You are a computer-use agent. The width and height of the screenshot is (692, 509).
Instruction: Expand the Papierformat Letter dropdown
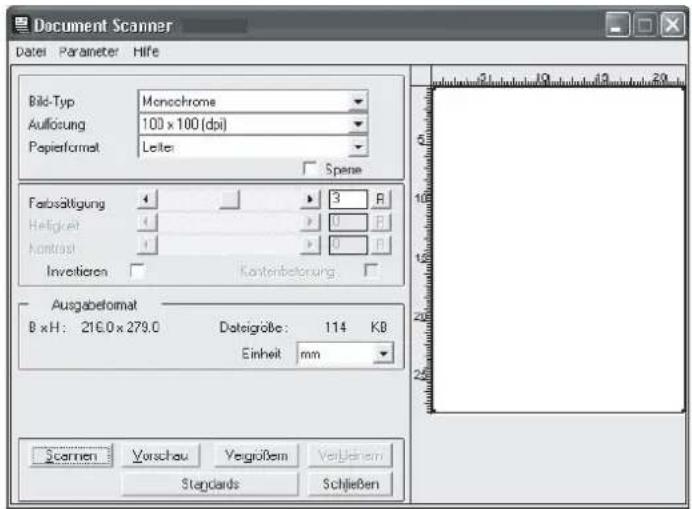click(358, 147)
